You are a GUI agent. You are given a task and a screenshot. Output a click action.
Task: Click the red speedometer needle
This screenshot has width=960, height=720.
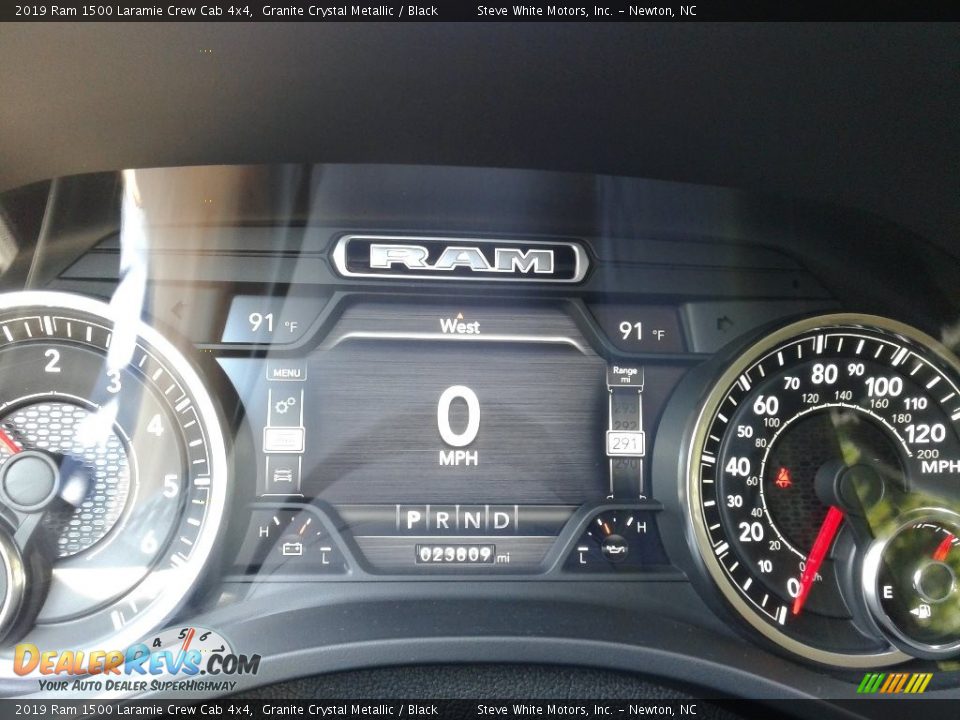819,558
